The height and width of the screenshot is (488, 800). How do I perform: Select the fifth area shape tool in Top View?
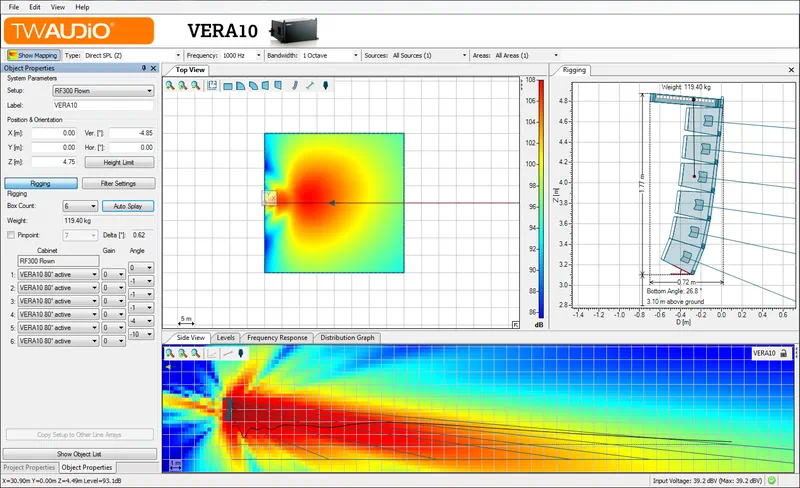tap(278, 86)
